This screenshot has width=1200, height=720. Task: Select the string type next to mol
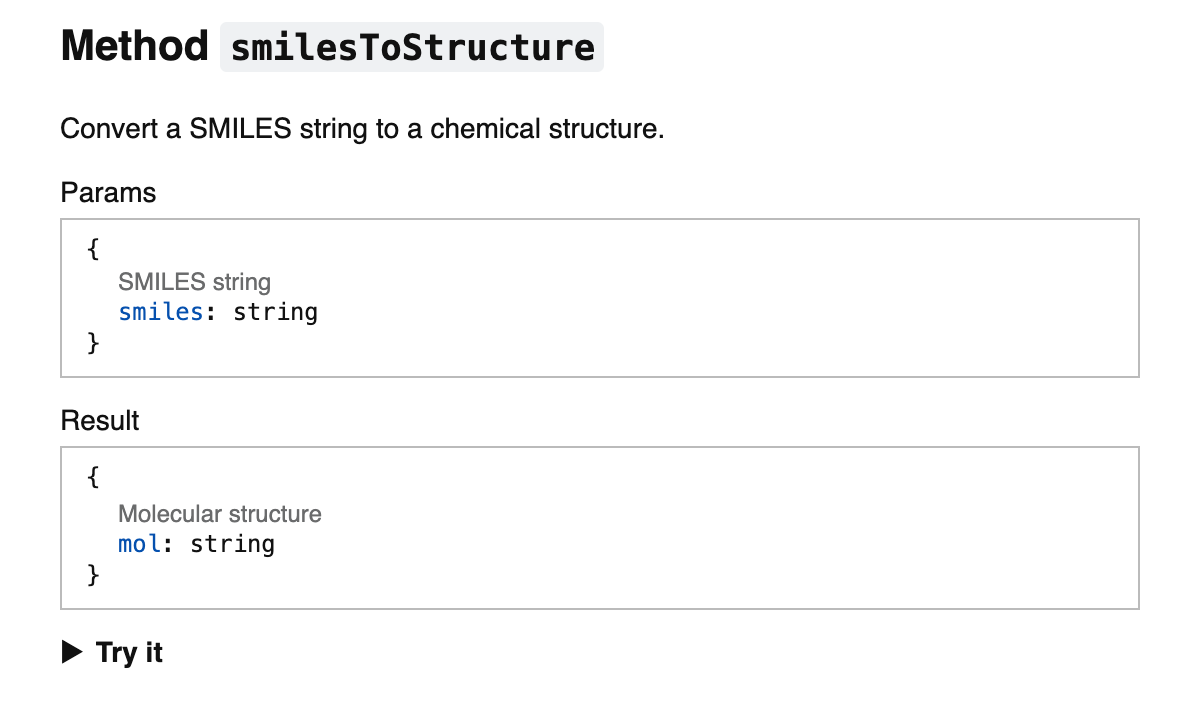click(x=232, y=544)
